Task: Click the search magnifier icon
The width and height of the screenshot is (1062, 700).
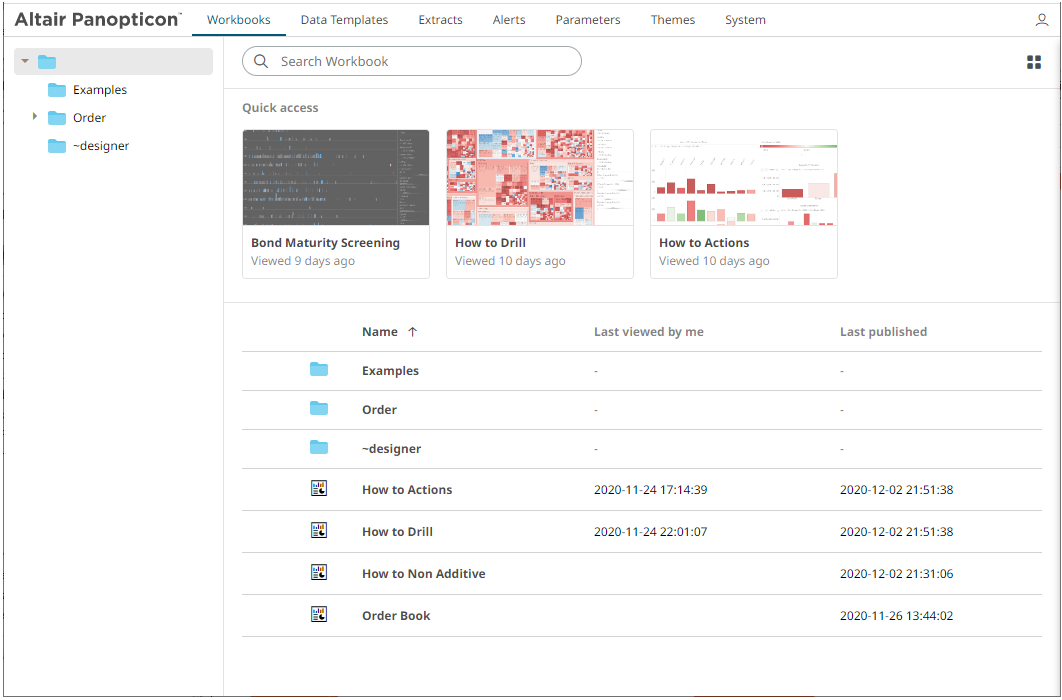Action: point(260,61)
